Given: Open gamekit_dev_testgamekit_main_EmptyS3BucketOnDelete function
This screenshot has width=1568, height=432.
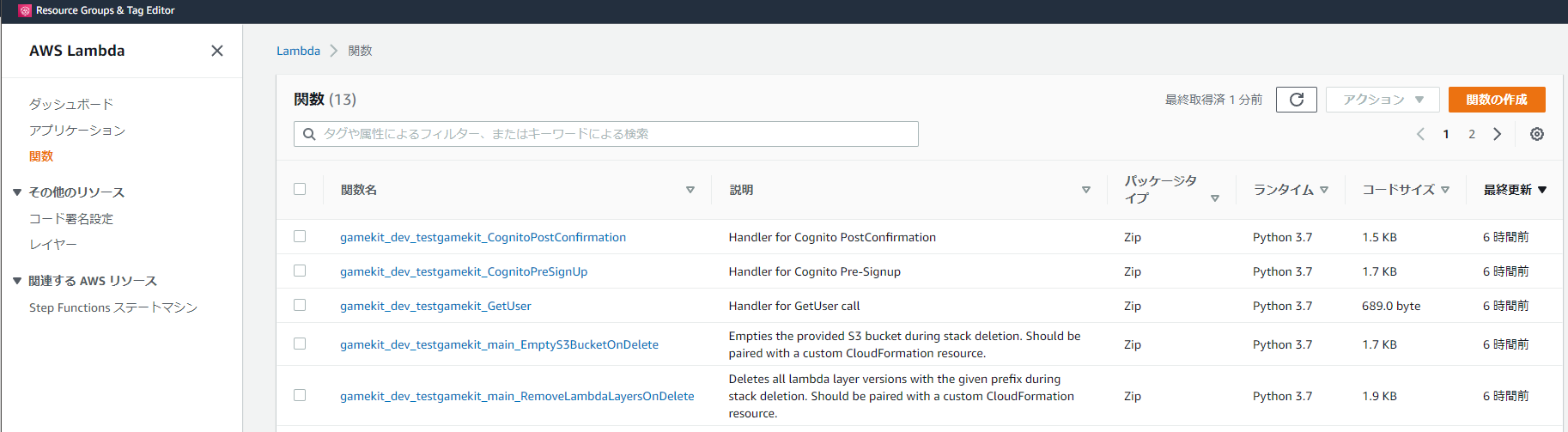Looking at the screenshot, I should click(499, 344).
